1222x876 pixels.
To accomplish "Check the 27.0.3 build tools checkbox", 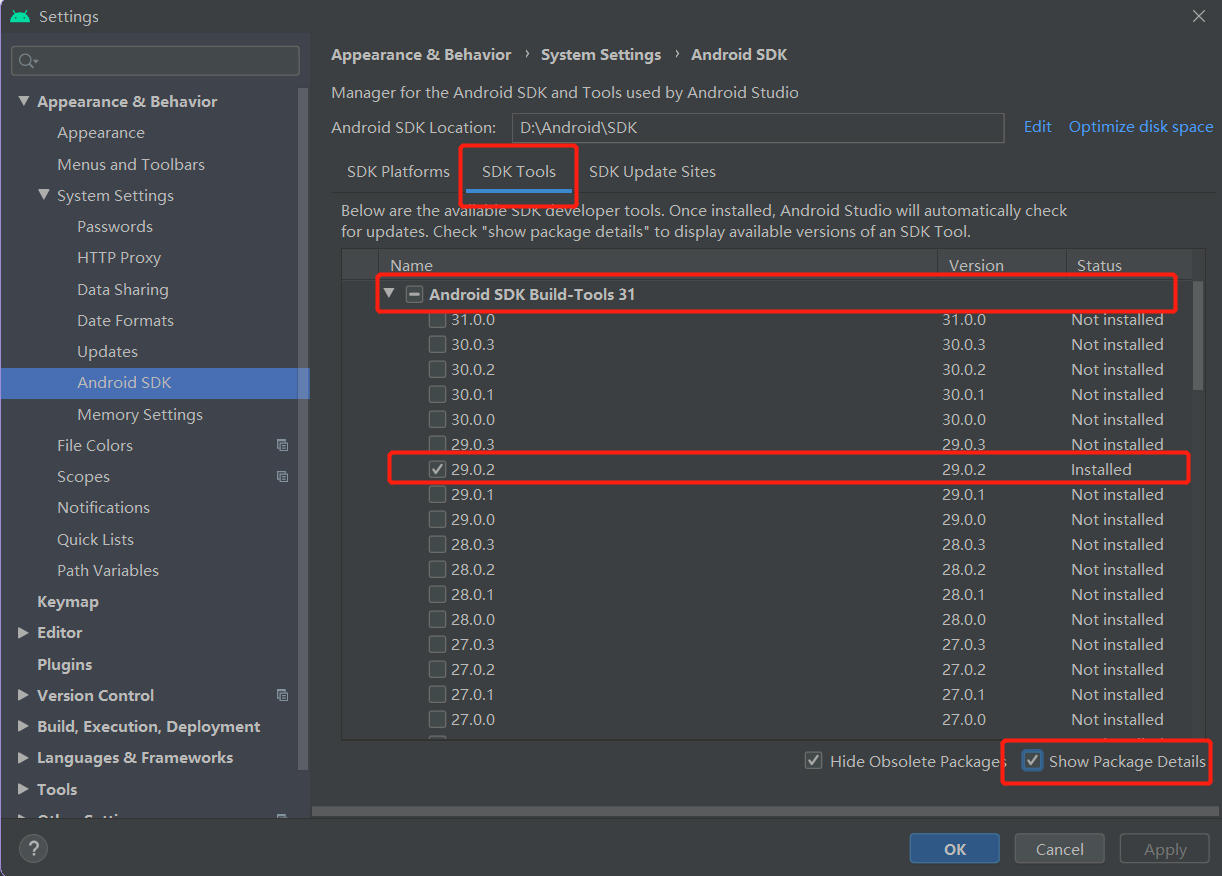I will point(437,645).
